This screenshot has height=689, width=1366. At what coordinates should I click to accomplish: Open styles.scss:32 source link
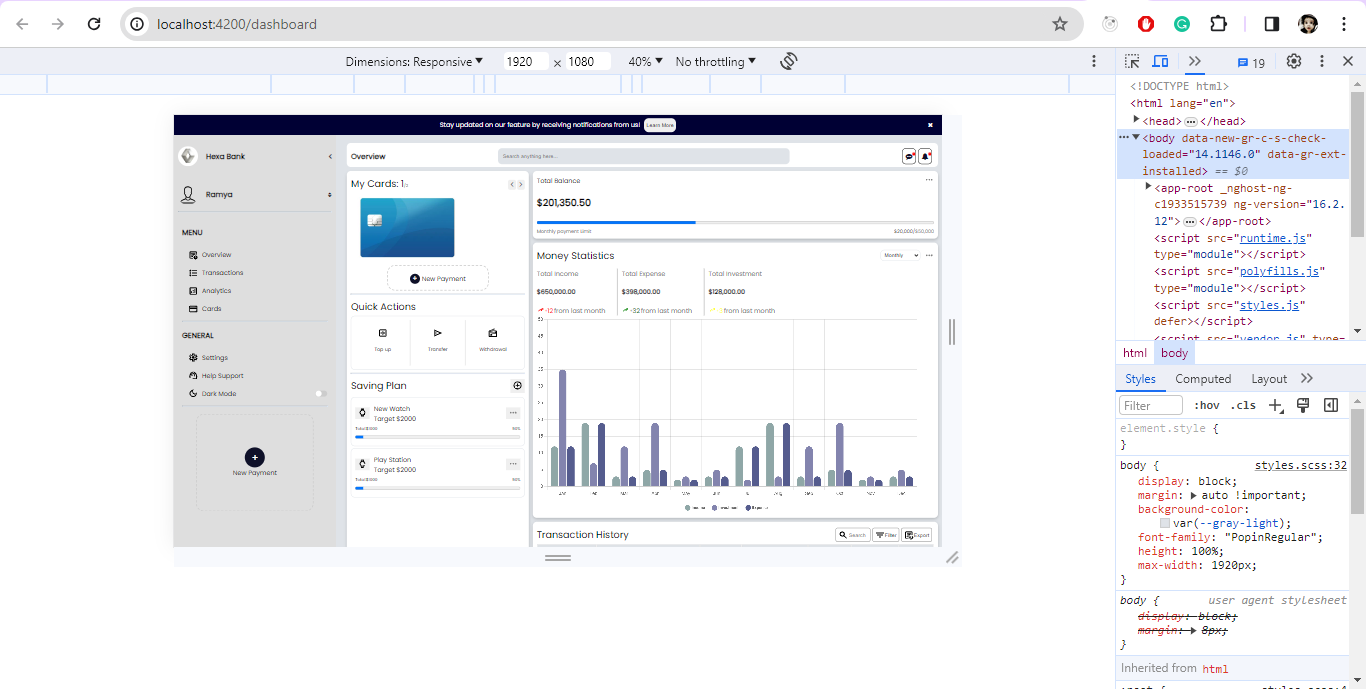[1301, 465]
